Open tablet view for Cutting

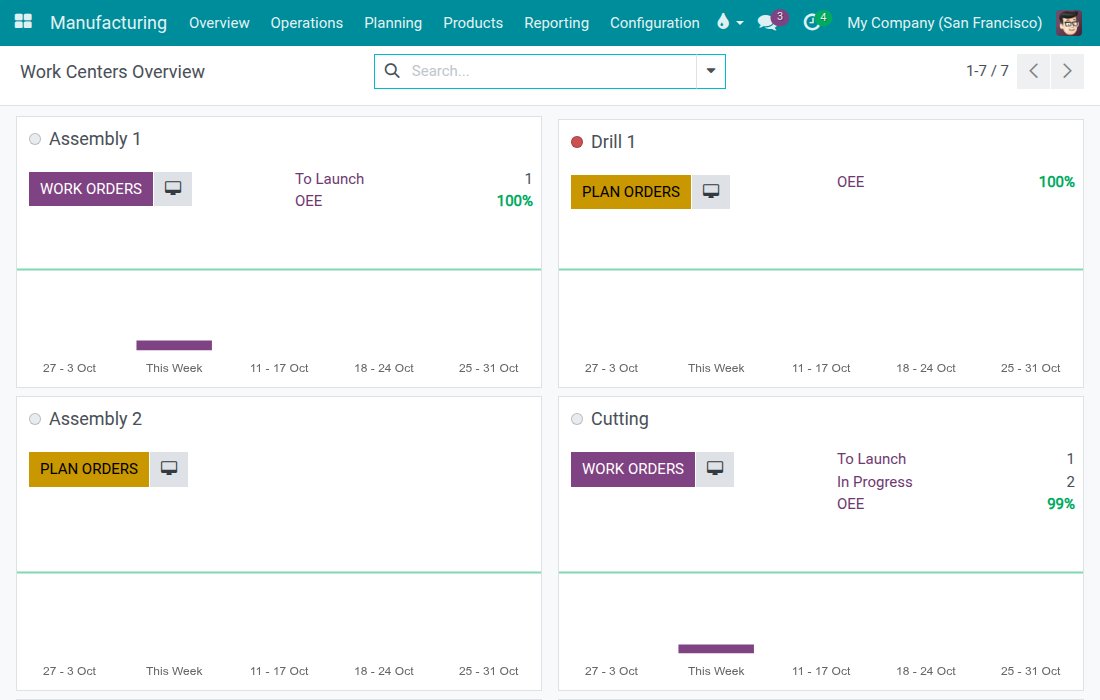[715, 469]
